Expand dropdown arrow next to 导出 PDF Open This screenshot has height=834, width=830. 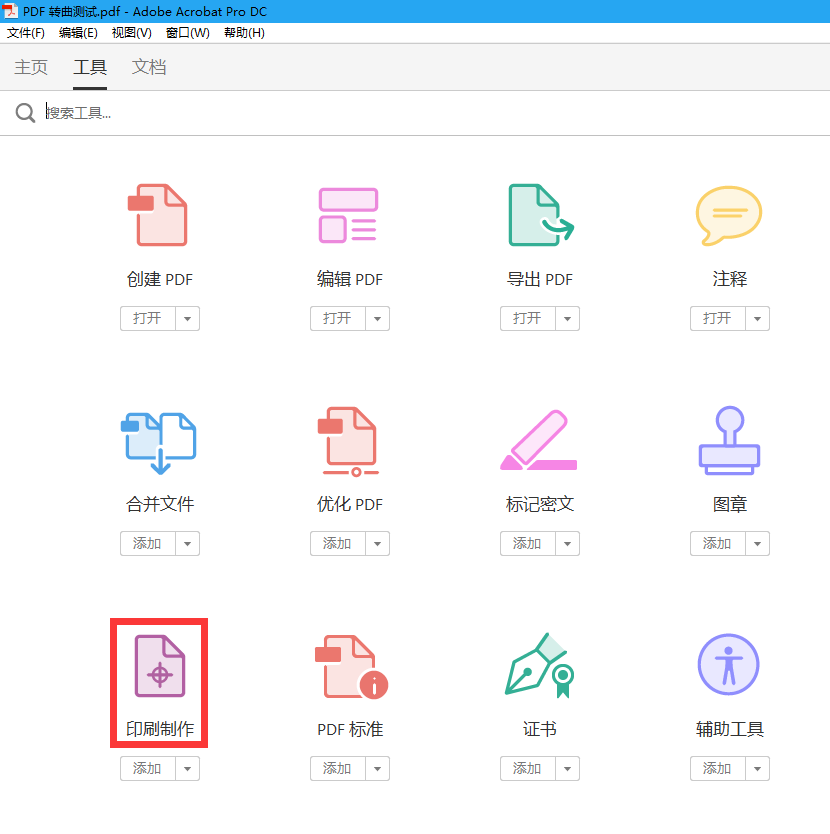(x=567, y=319)
